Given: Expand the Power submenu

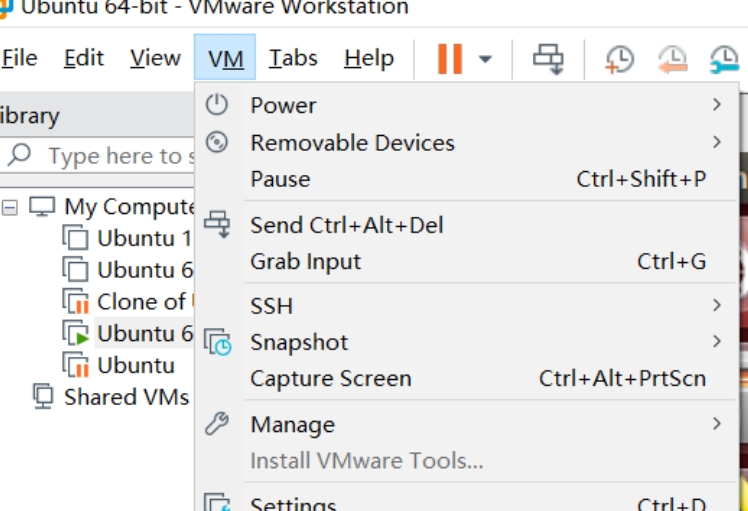Looking at the screenshot, I should 467,105.
